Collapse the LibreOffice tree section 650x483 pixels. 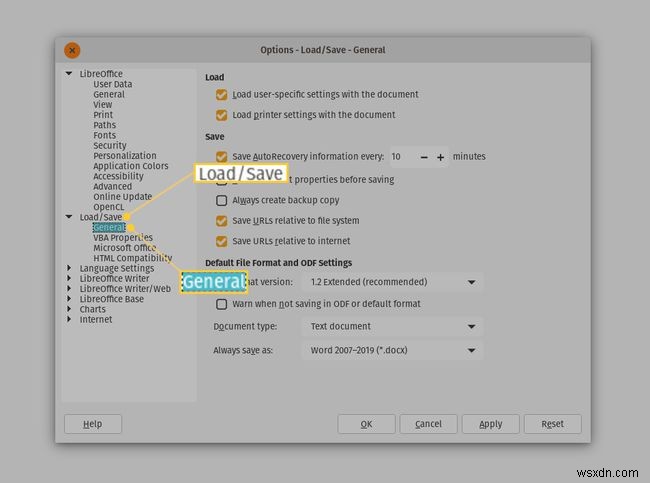pyautogui.click(x=69, y=73)
